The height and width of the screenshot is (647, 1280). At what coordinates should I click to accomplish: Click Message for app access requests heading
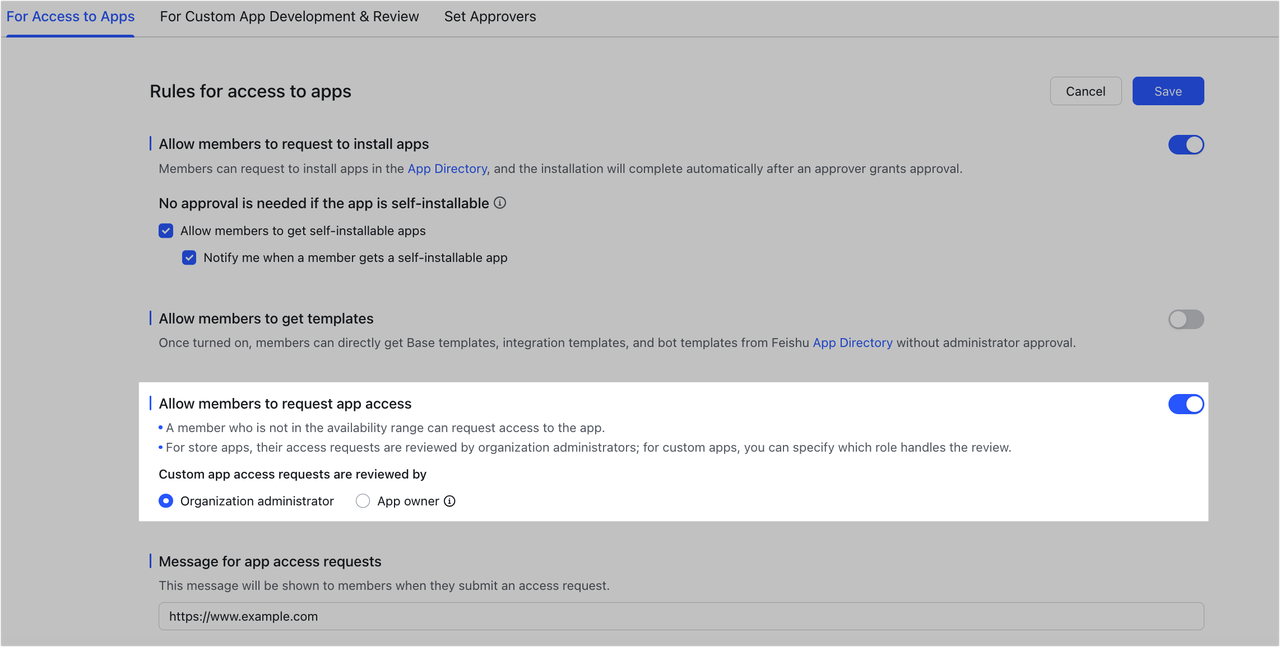click(270, 562)
